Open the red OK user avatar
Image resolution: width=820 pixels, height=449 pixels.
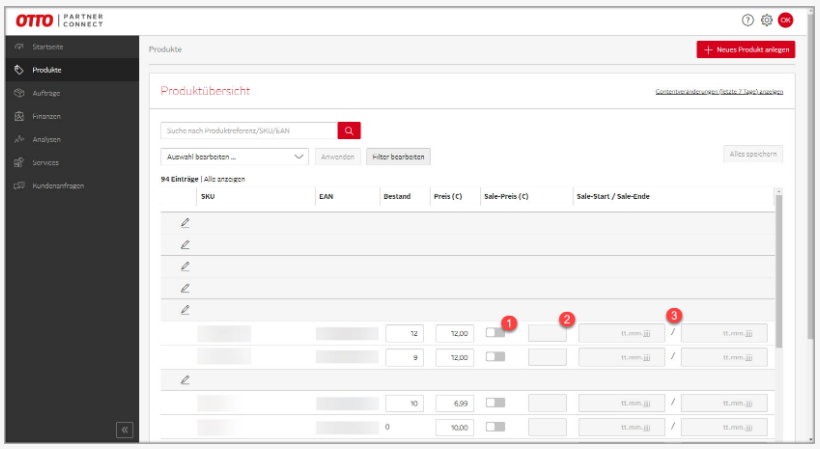[x=785, y=20]
